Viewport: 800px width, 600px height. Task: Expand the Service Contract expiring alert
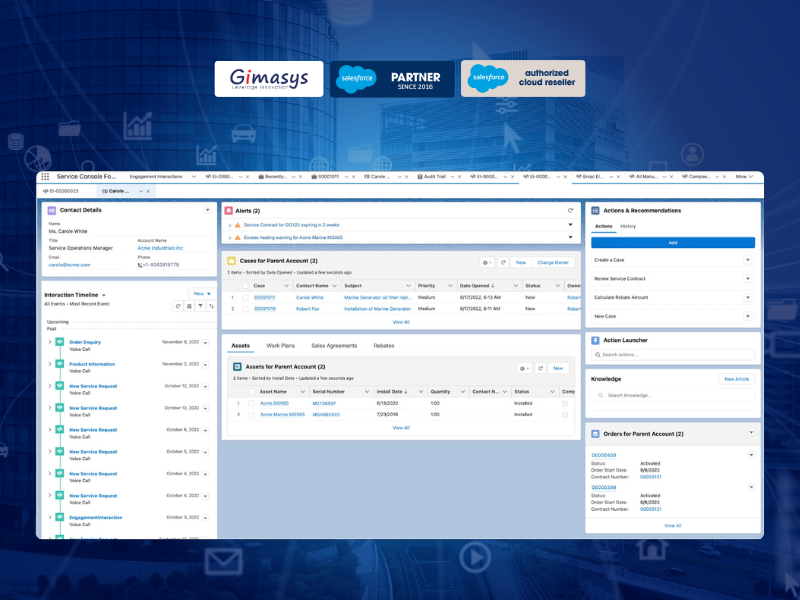[x=230, y=225]
